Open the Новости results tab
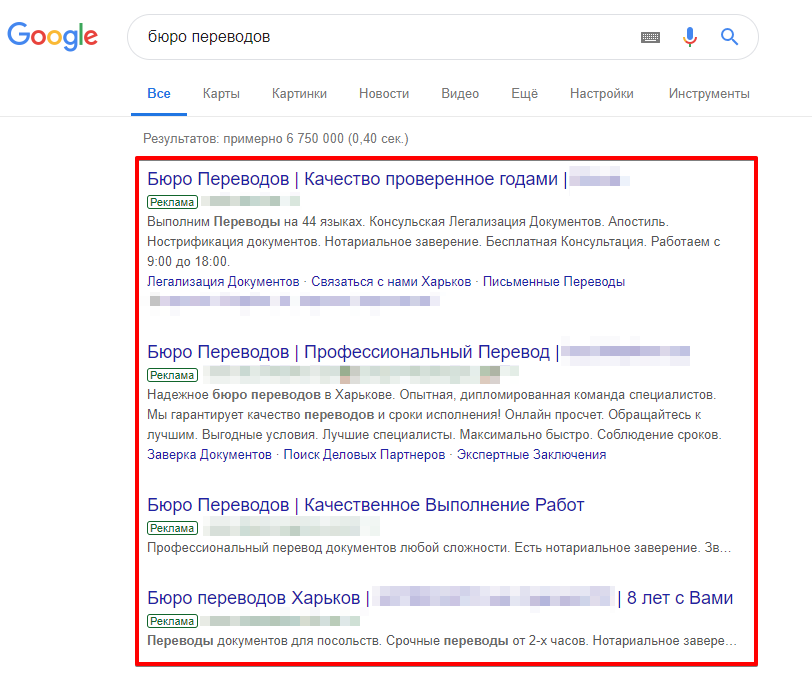 (x=383, y=93)
